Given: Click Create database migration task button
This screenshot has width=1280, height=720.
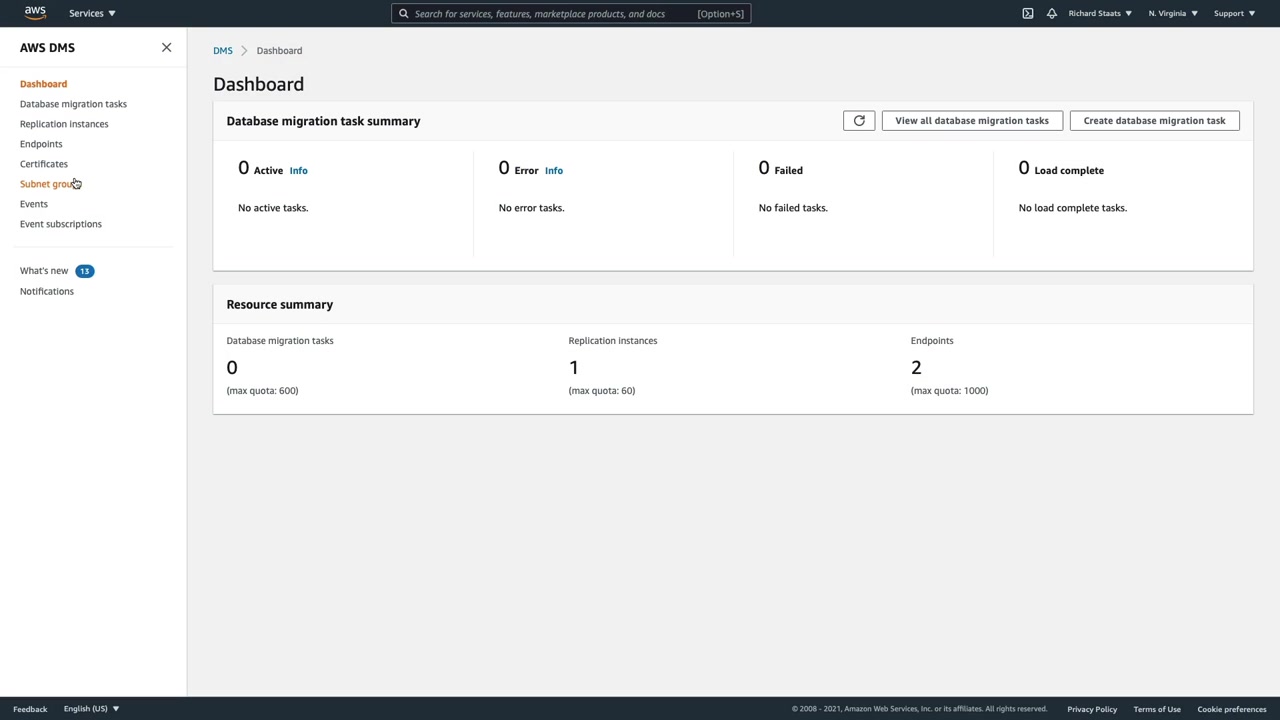Looking at the screenshot, I should pyautogui.click(x=1154, y=121).
